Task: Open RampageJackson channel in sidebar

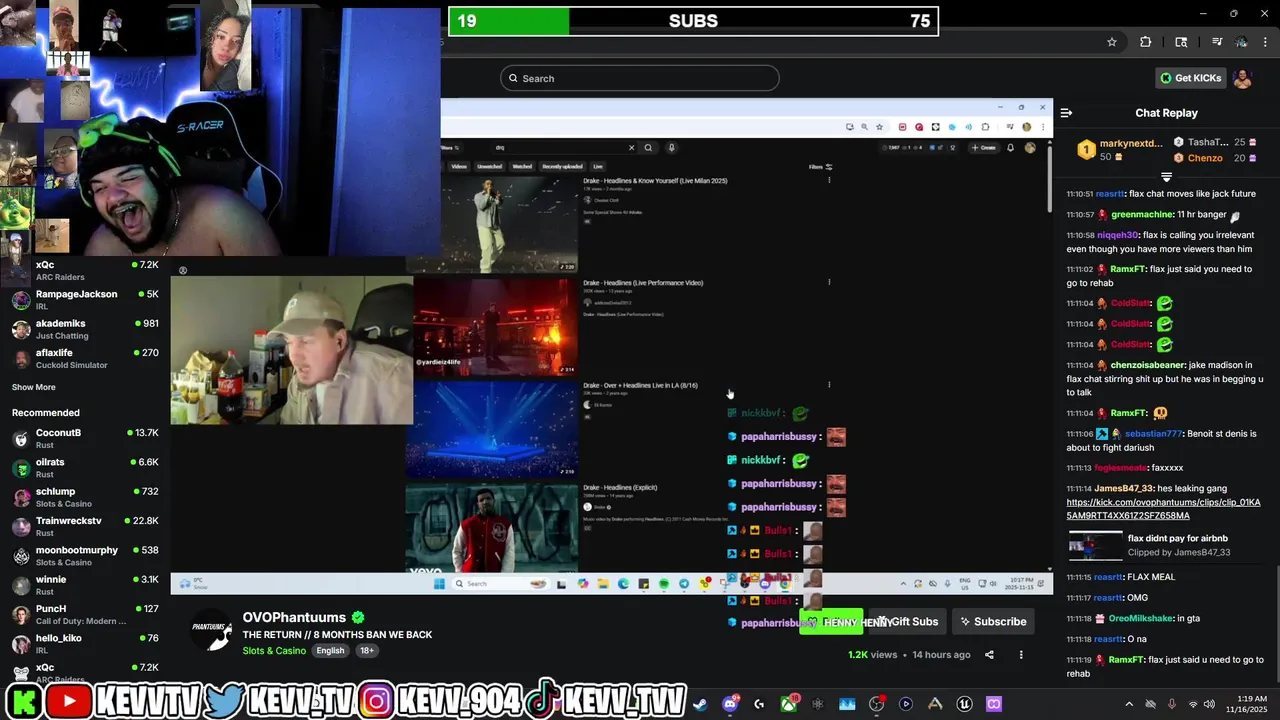Action: pyautogui.click(x=85, y=300)
